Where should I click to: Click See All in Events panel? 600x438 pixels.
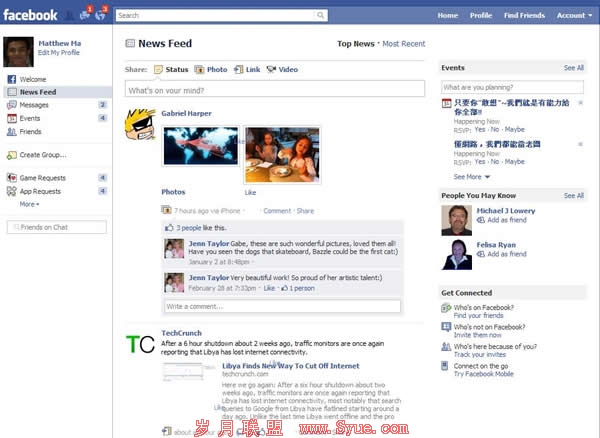574,68
